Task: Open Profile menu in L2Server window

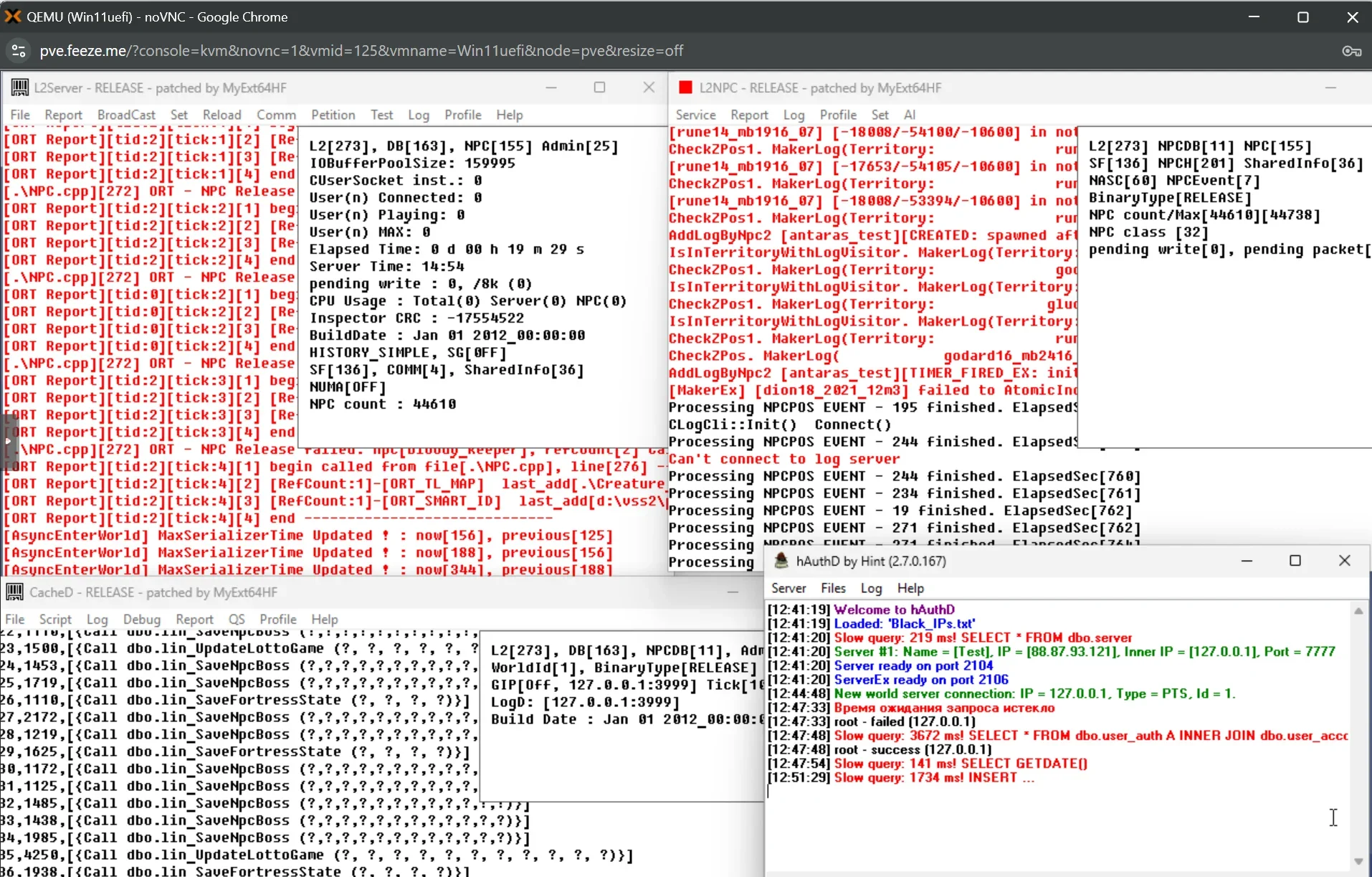Action: pyautogui.click(x=462, y=115)
